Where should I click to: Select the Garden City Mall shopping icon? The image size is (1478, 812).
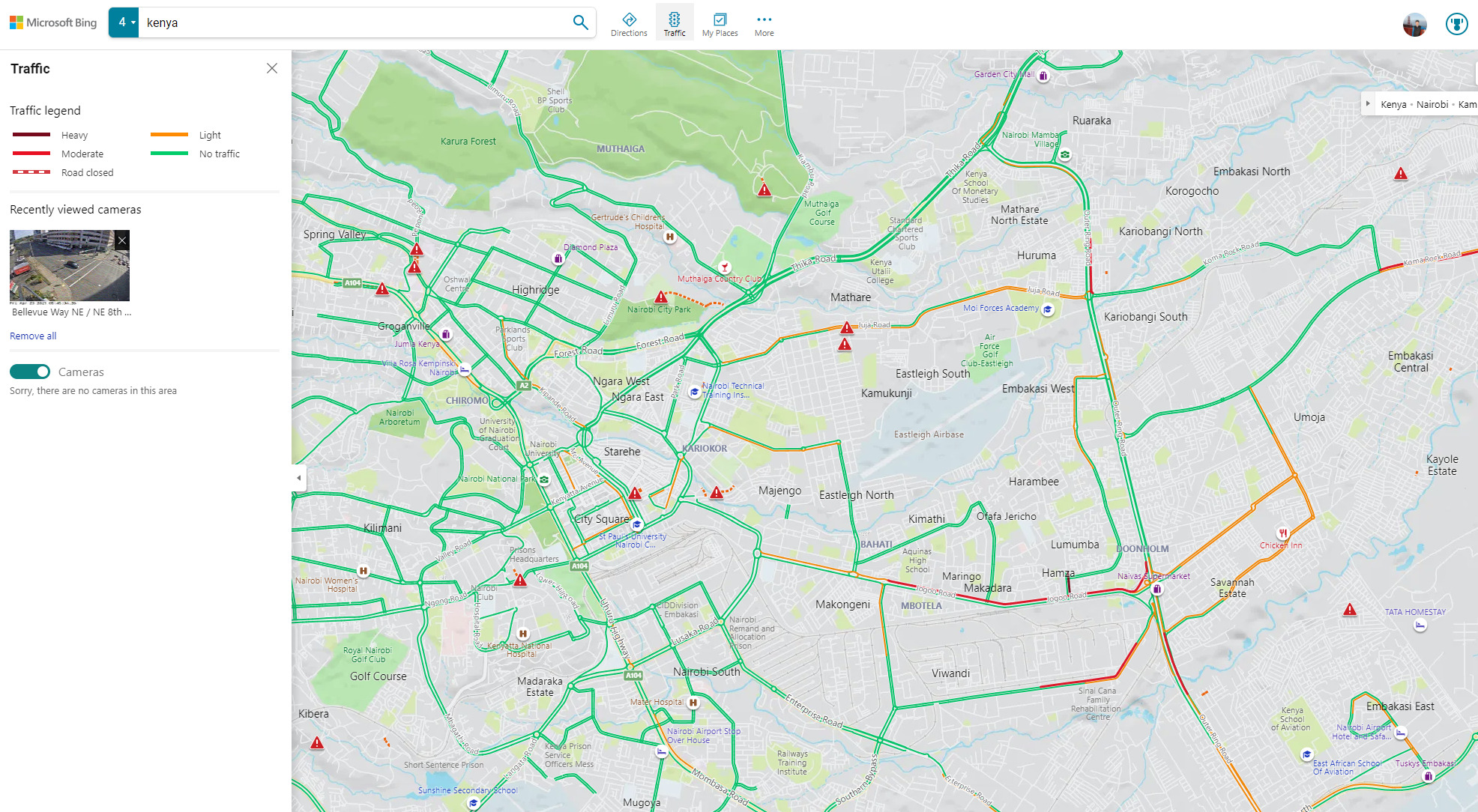pos(1042,75)
